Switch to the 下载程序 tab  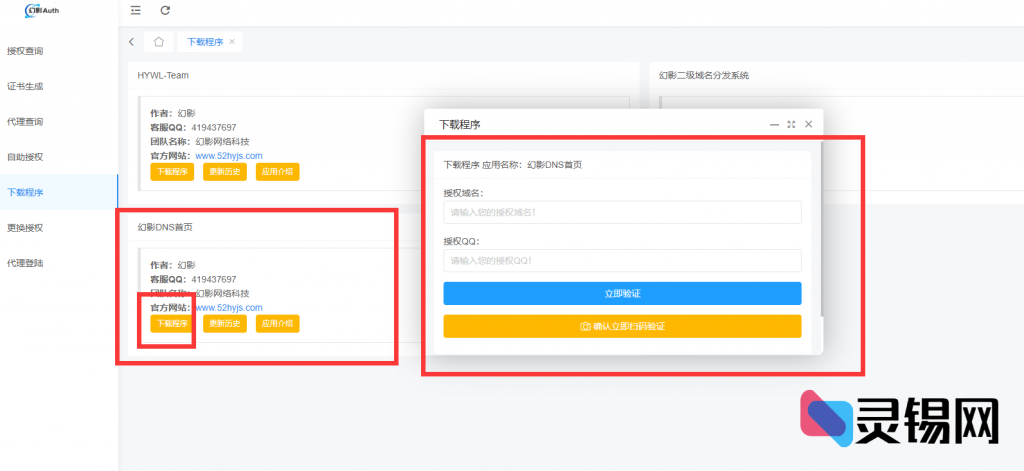click(205, 42)
